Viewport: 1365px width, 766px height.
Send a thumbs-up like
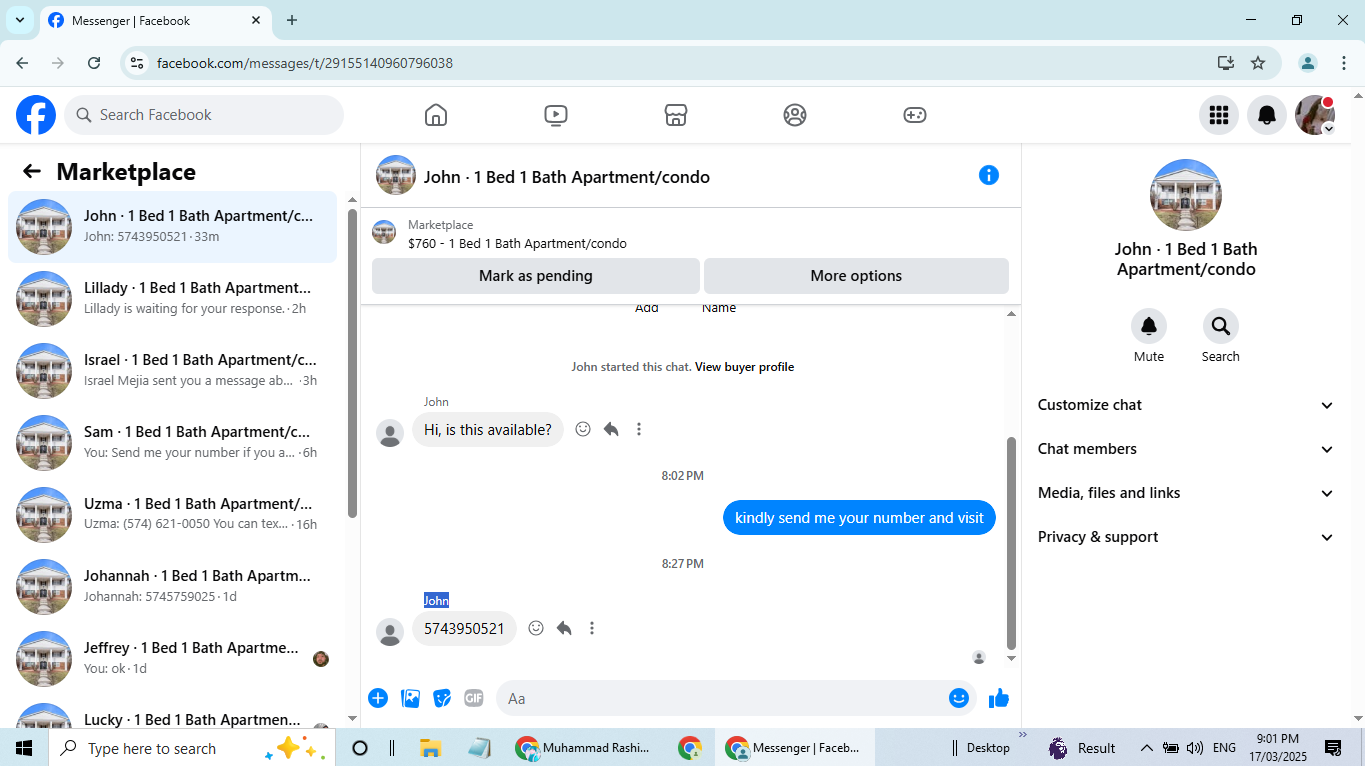(x=998, y=698)
